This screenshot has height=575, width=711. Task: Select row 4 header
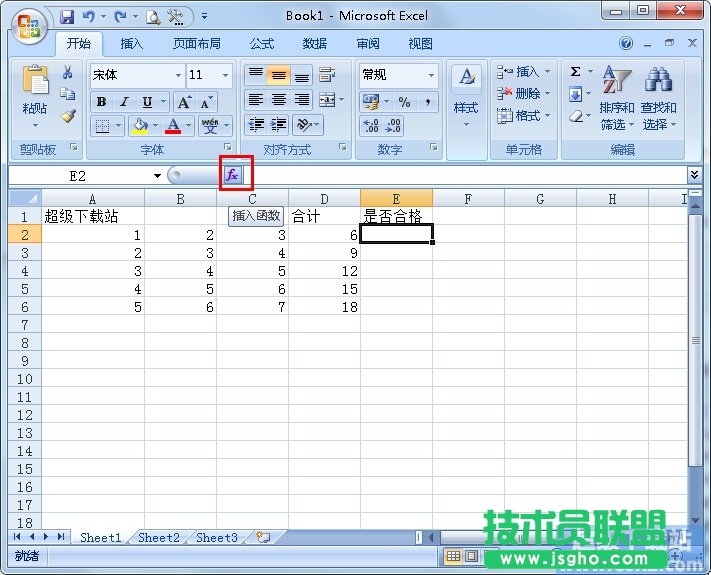pos(24,271)
